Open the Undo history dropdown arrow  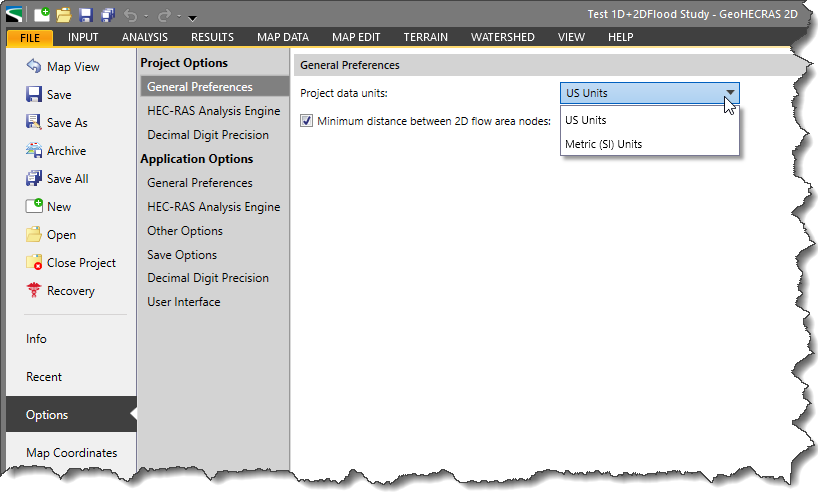point(146,17)
